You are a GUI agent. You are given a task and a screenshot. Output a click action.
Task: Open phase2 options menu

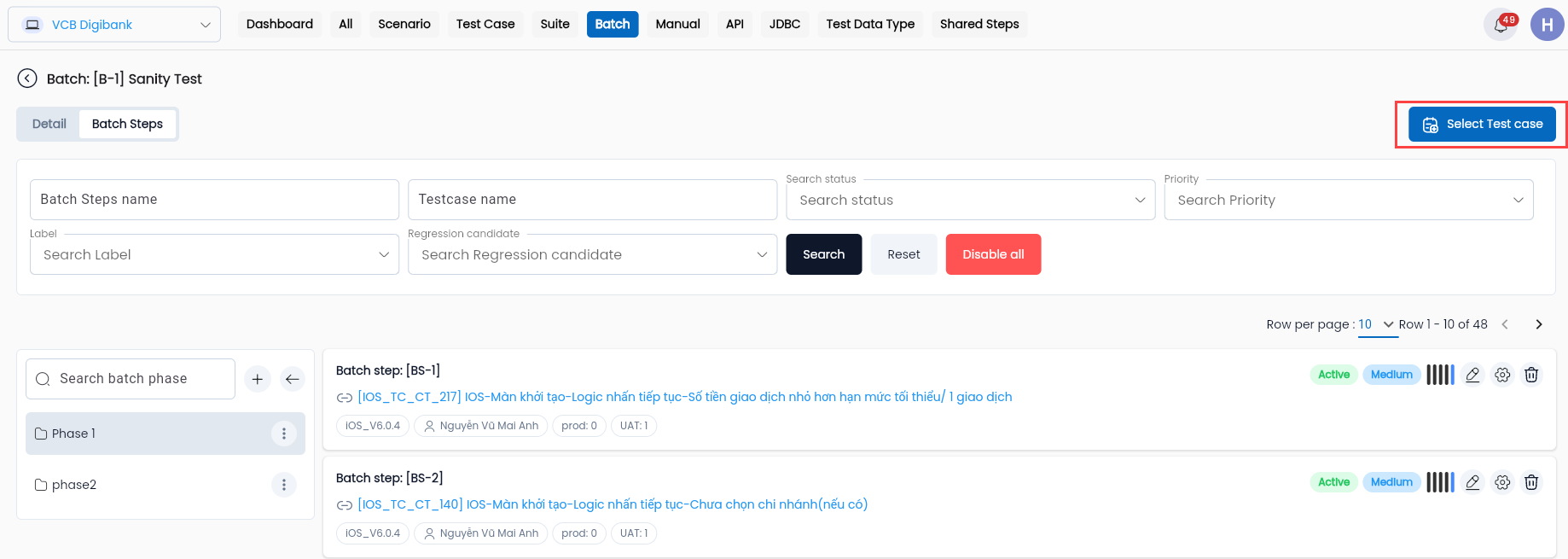(284, 485)
